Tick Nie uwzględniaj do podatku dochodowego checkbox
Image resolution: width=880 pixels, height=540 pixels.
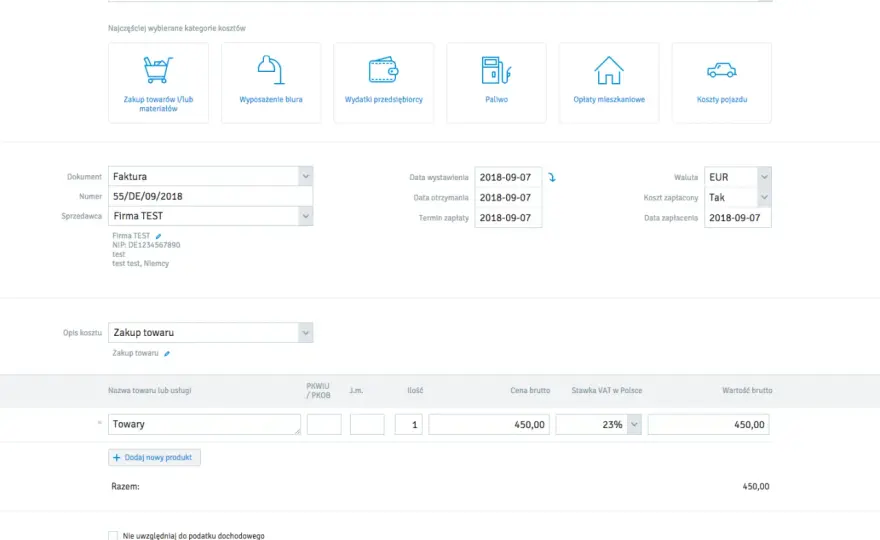click(x=113, y=536)
